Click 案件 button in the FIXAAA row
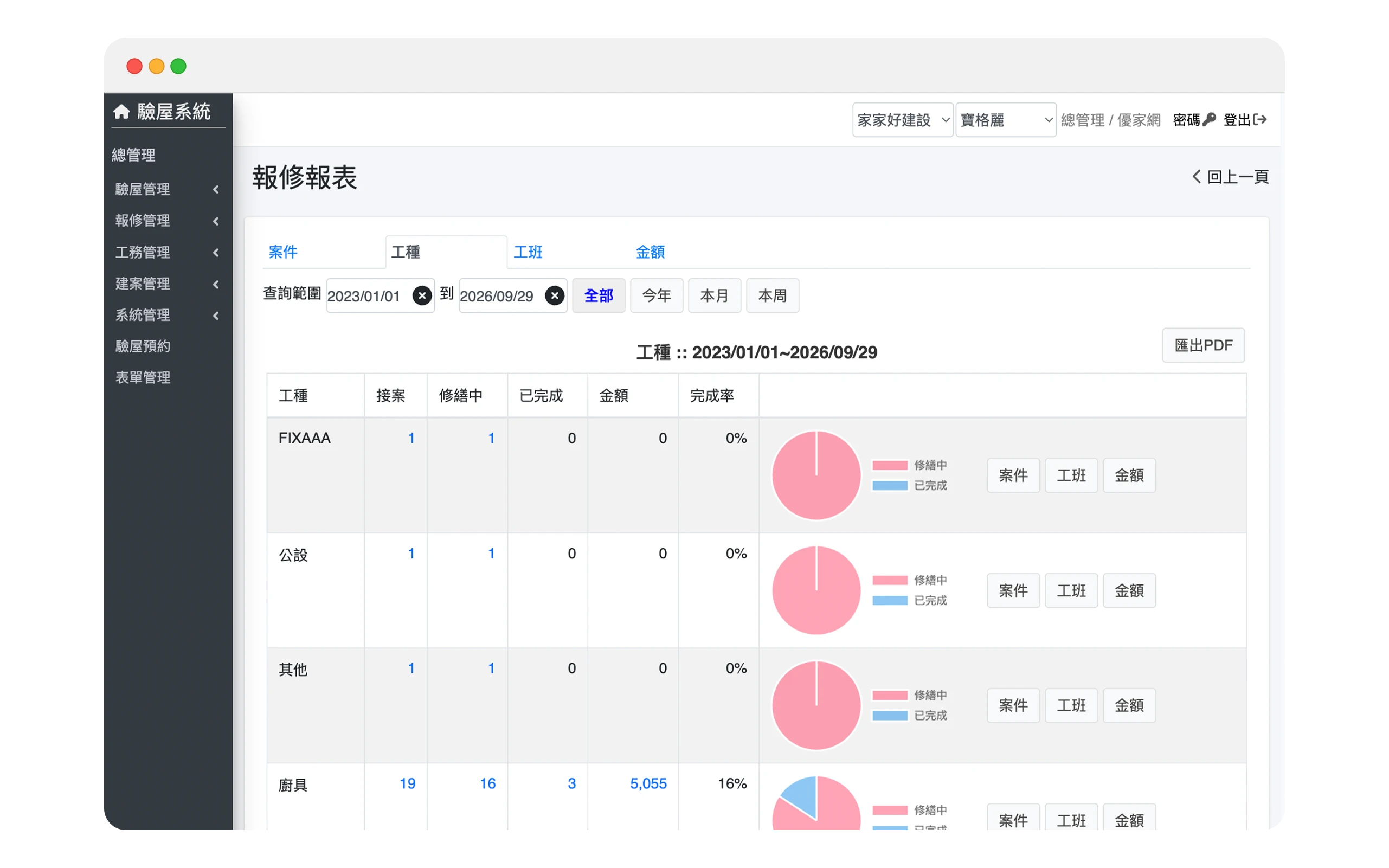1389x868 pixels. pyautogui.click(x=1013, y=475)
